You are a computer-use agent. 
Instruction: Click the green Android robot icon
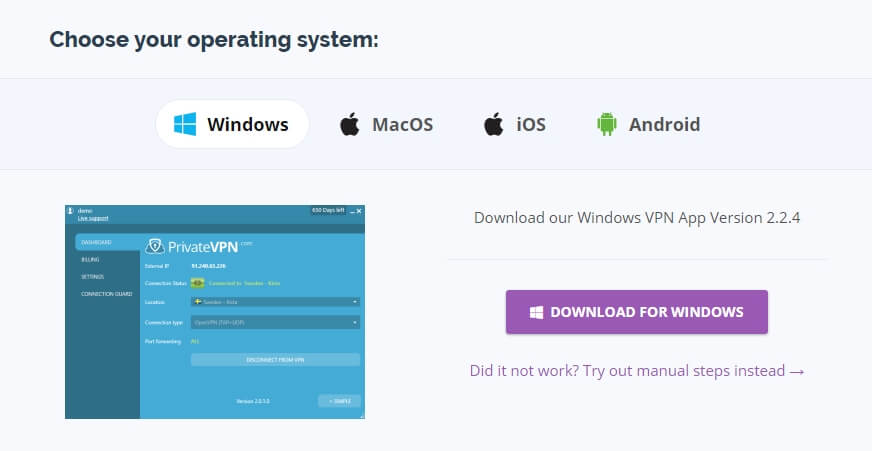(x=607, y=124)
